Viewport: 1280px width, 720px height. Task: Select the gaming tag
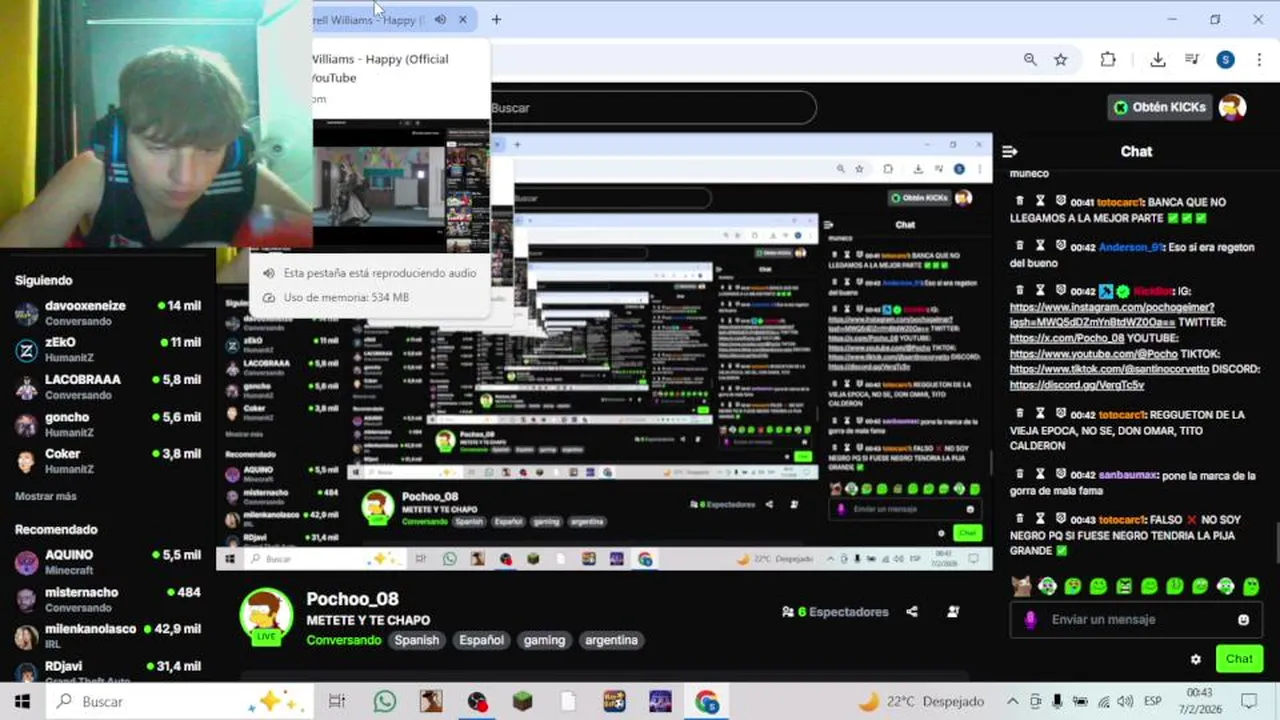544,640
